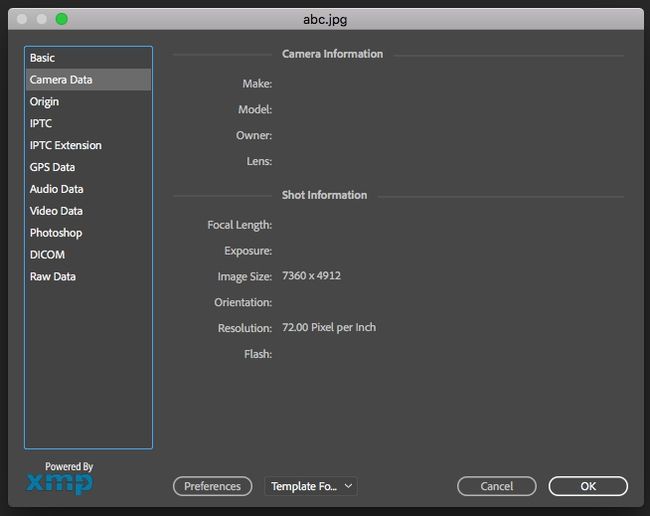Expand the Template Folder dropdown
650x516 pixels.
click(x=311, y=486)
